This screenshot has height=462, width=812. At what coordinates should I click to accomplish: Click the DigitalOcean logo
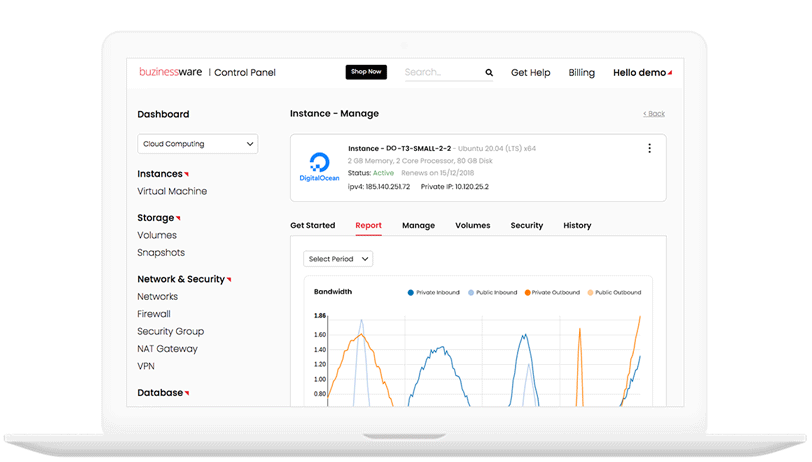coord(320,167)
